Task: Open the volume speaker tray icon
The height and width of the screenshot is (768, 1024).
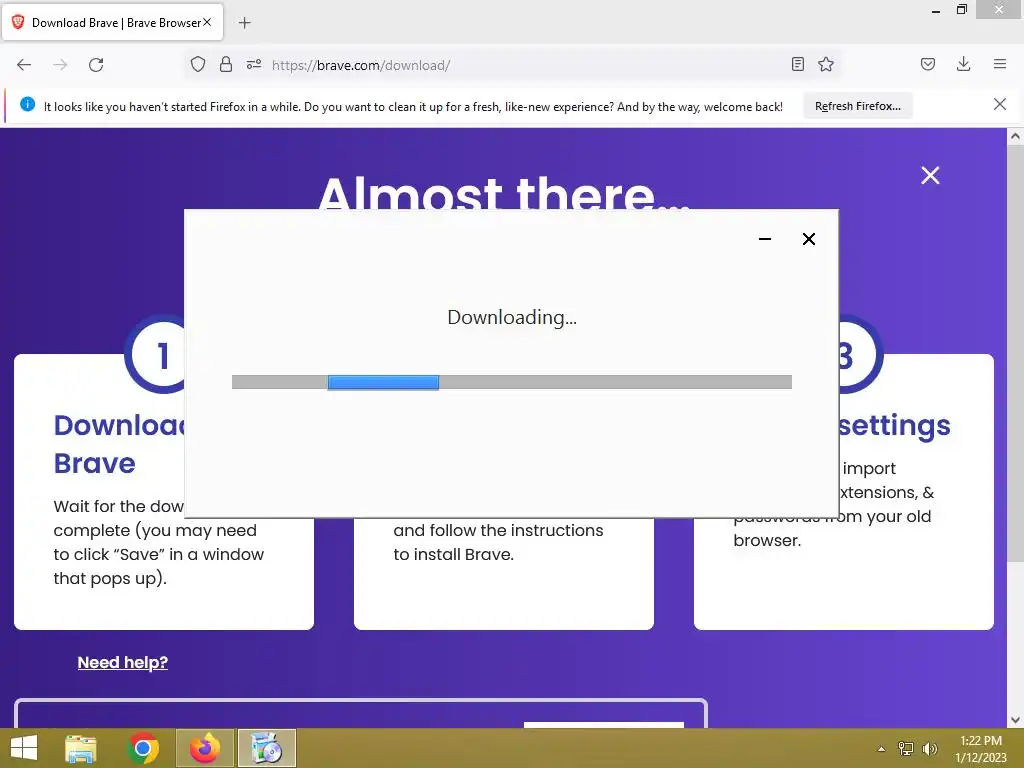Action: click(x=929, y=748)
